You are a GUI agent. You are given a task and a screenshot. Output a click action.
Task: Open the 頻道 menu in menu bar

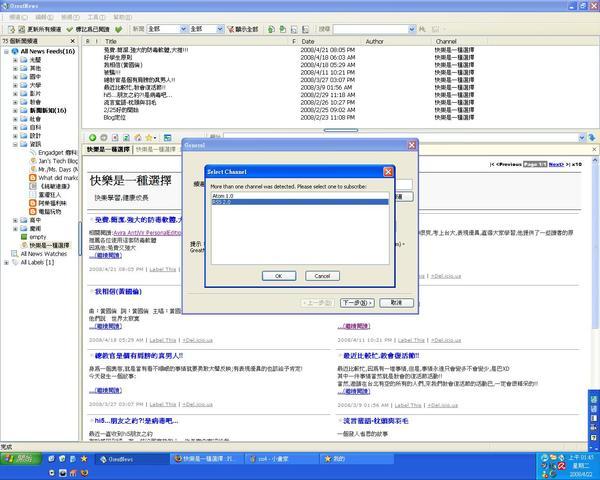[18, 17]
